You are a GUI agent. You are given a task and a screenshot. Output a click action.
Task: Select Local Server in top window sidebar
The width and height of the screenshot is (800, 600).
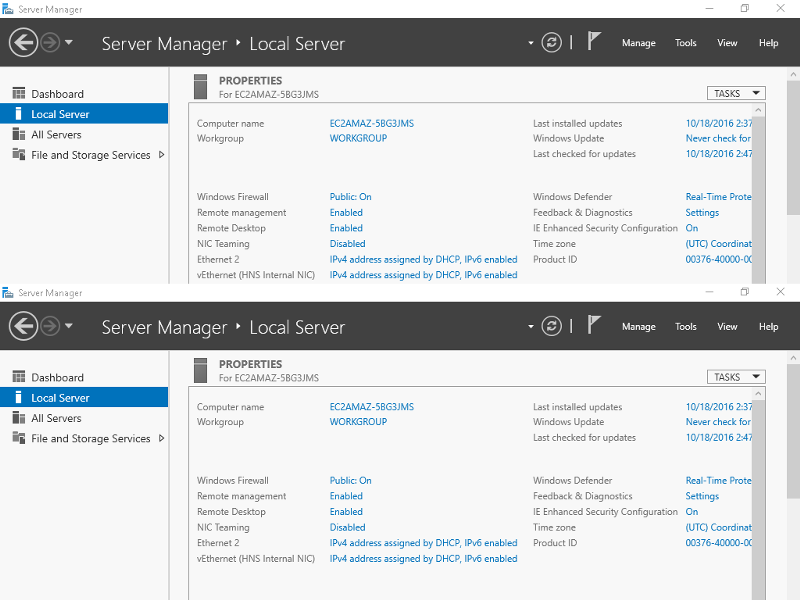click(x=84, y=114)
